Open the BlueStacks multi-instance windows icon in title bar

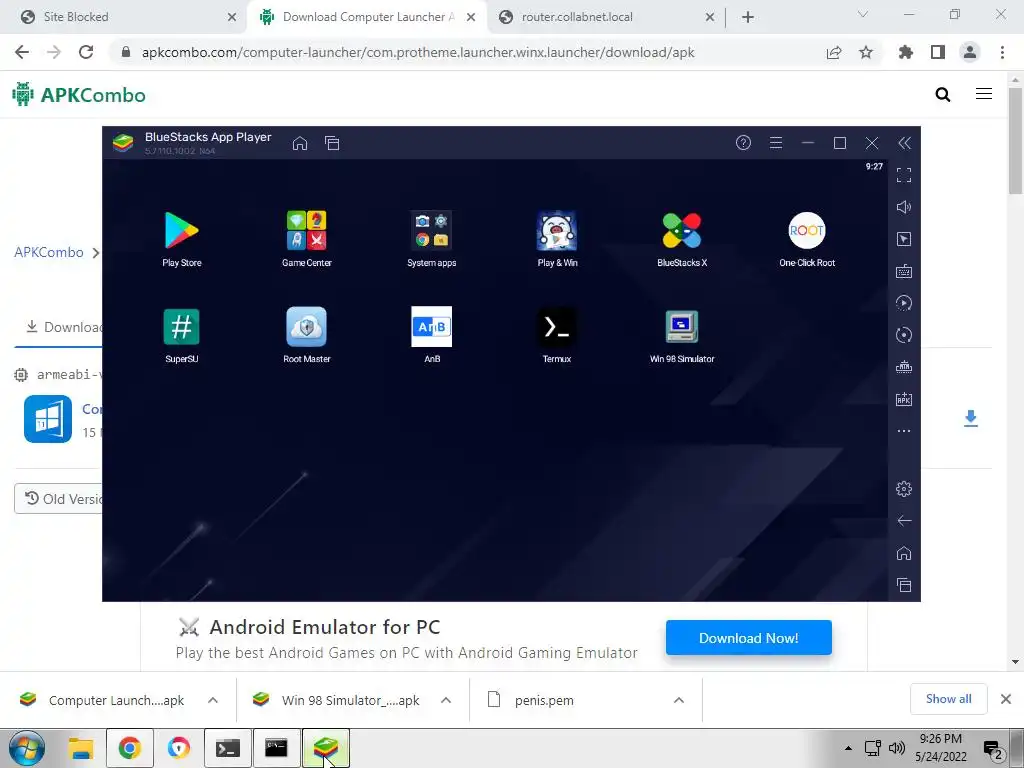click(x=332, y=143)
